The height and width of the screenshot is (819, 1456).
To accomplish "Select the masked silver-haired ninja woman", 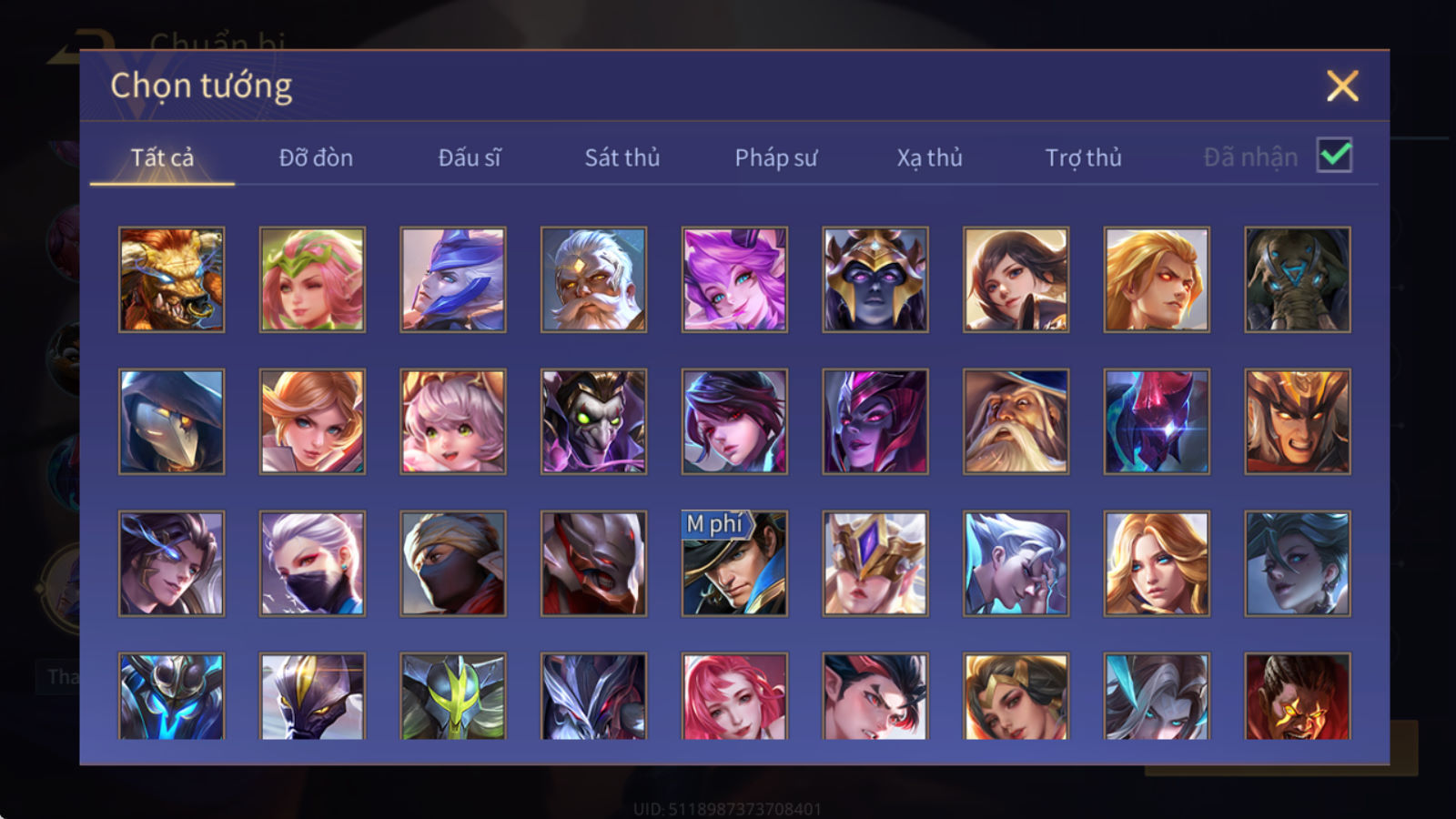I will [312, 563].
